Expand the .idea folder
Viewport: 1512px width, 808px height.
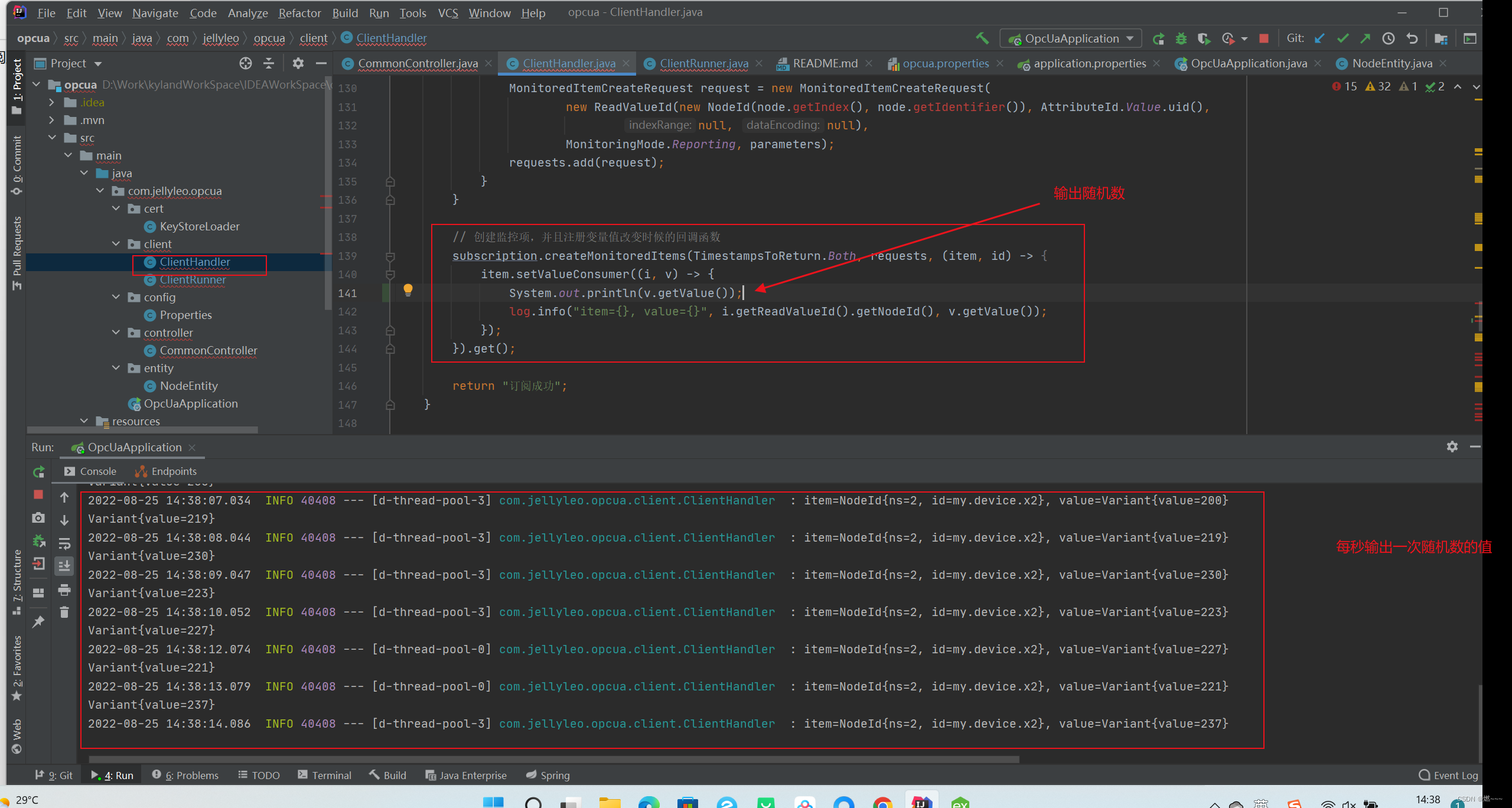point(52,102)
